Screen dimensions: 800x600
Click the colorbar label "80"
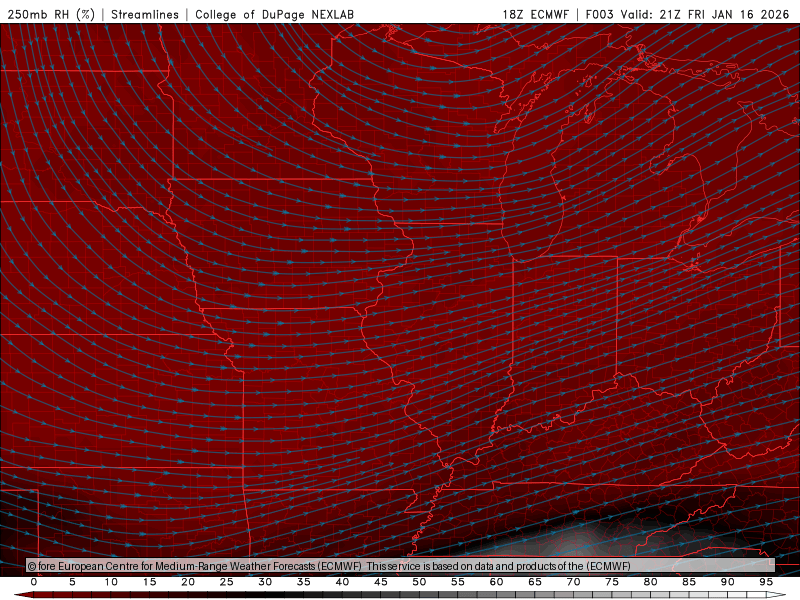(650, 582)
